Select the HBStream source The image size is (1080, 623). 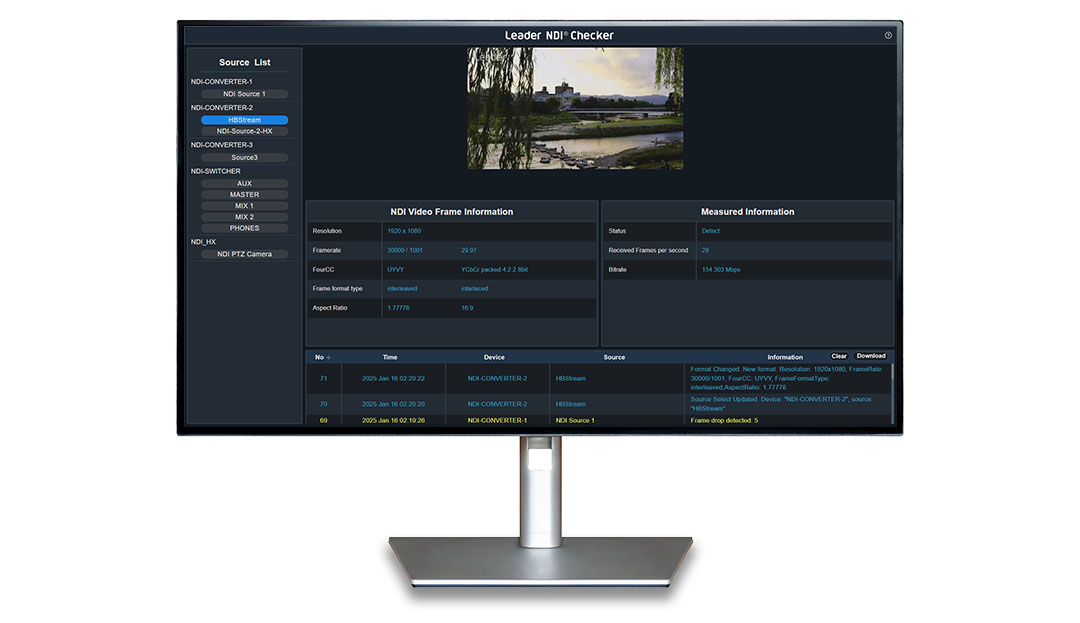pyautogui.click(x=244, y=120)
